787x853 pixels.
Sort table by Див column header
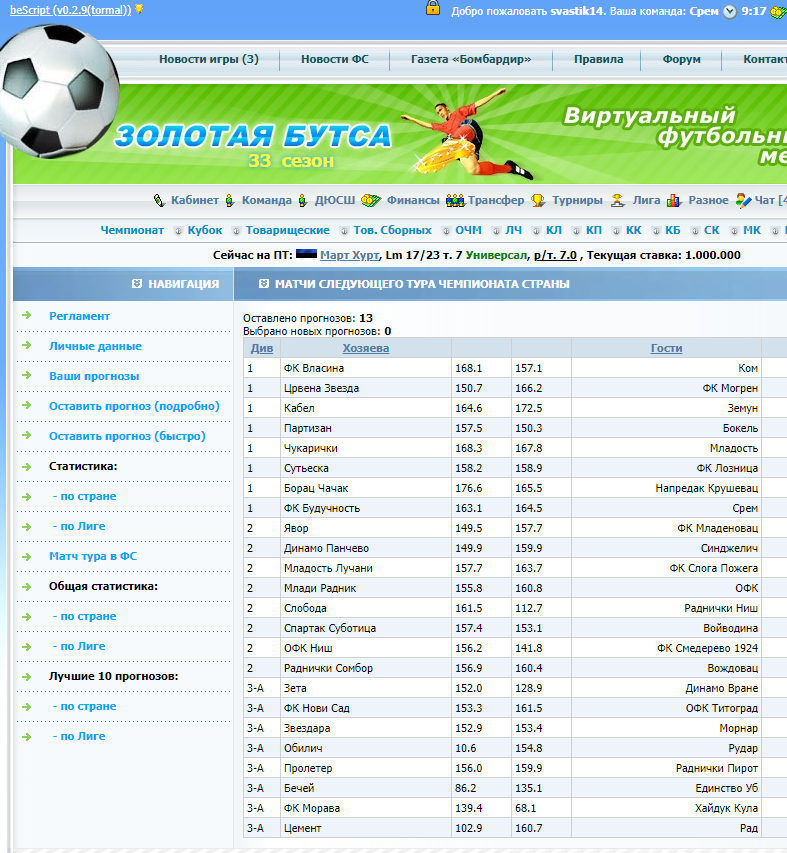tap(262, 348)
